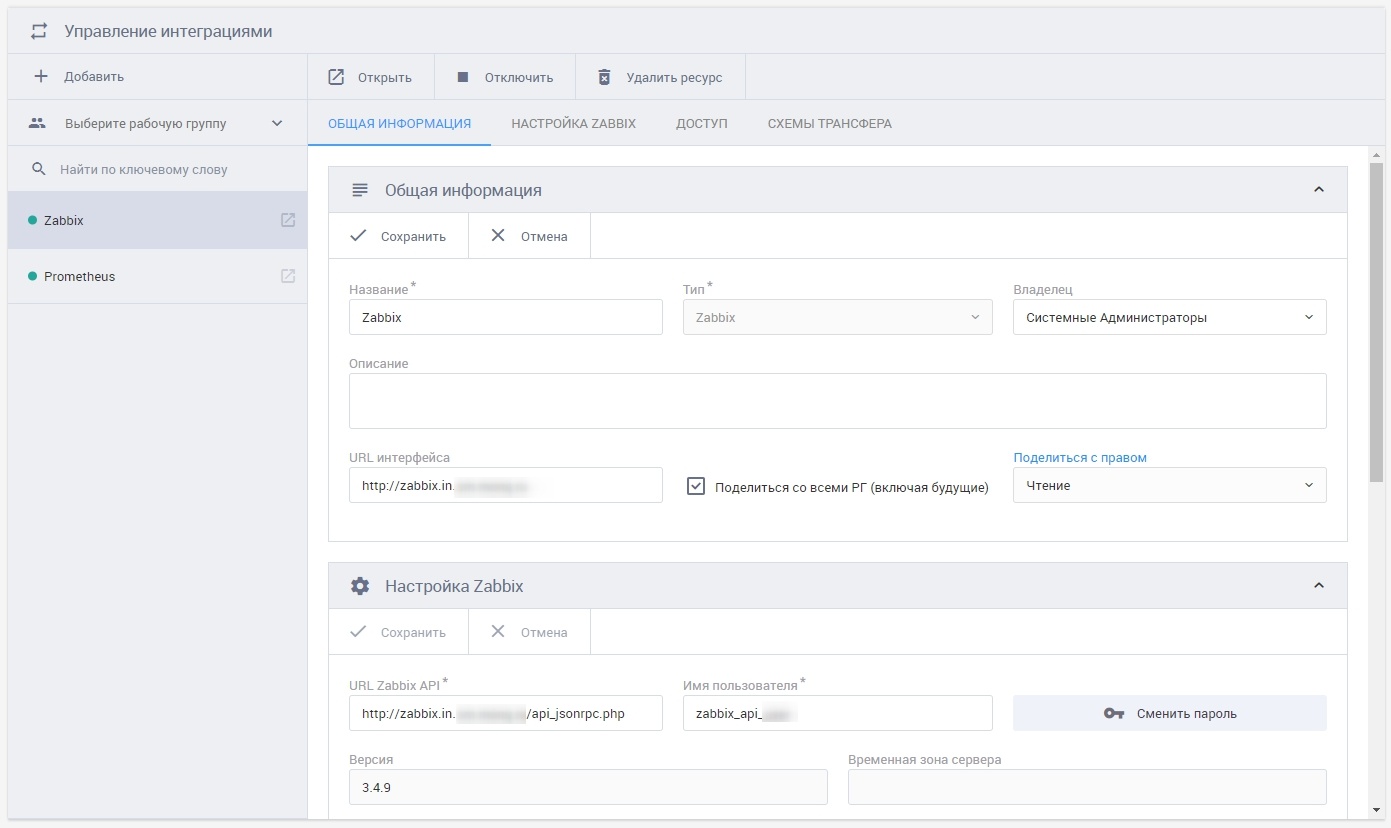Toggle share with all work groups checkbox
1391x828 pixels.
[x=697, y=487]
